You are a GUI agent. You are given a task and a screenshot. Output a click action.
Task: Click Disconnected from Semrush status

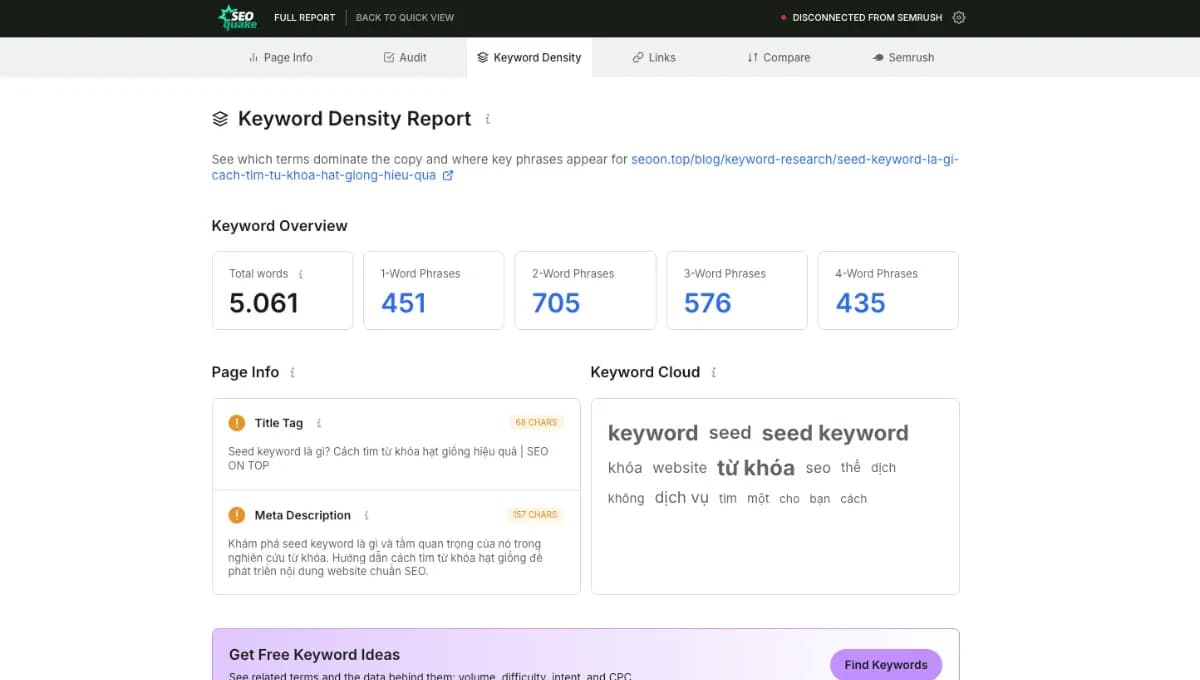point(862,18)
